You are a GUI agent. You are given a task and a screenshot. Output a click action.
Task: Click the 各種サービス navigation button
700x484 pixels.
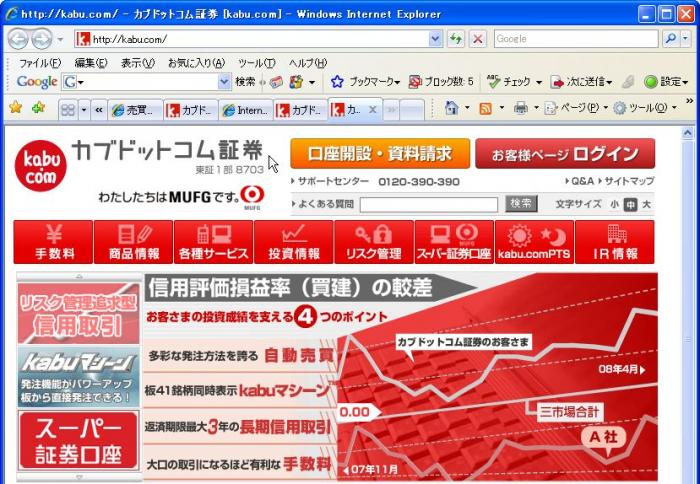click(x=213, y=242)
